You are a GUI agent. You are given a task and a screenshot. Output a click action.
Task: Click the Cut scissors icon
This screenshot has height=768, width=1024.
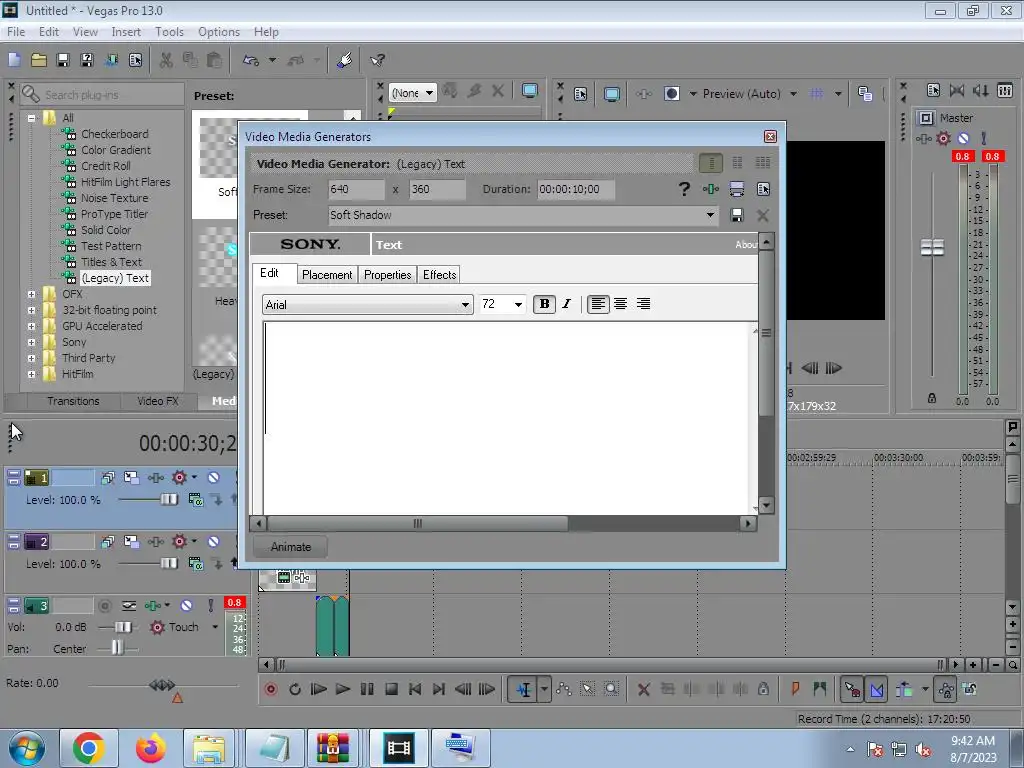[x=166, y=60]
